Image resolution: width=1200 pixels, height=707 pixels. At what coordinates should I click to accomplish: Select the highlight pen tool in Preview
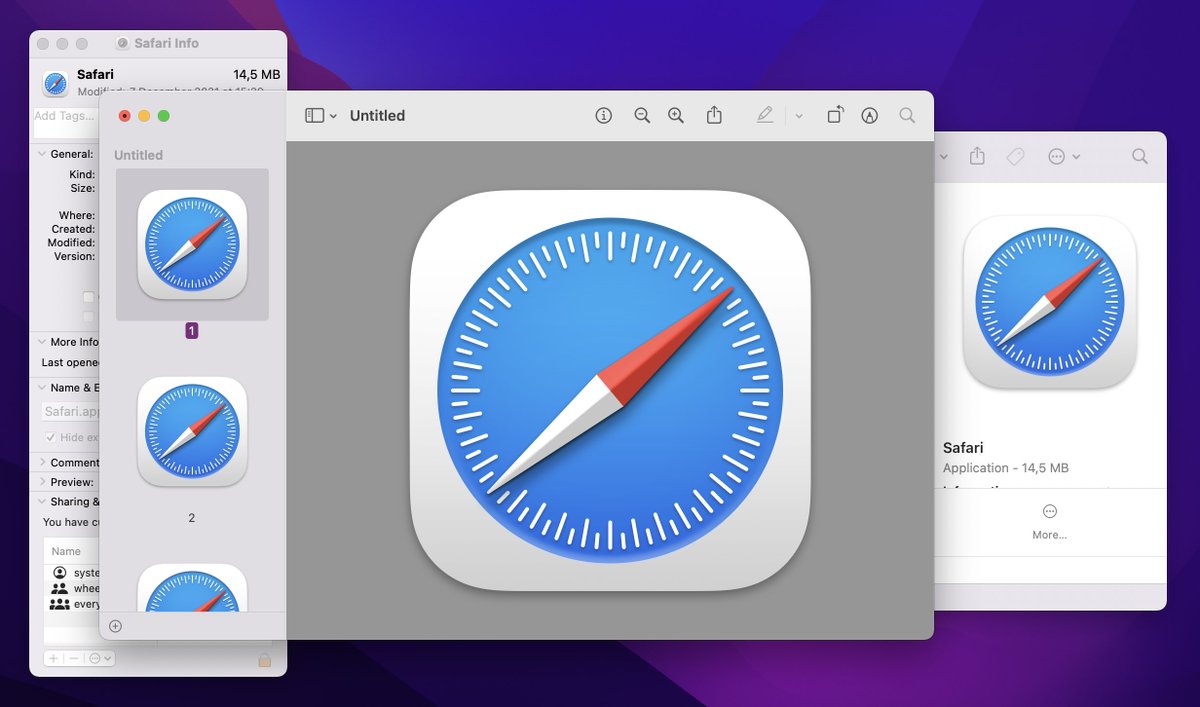[765, 116]
